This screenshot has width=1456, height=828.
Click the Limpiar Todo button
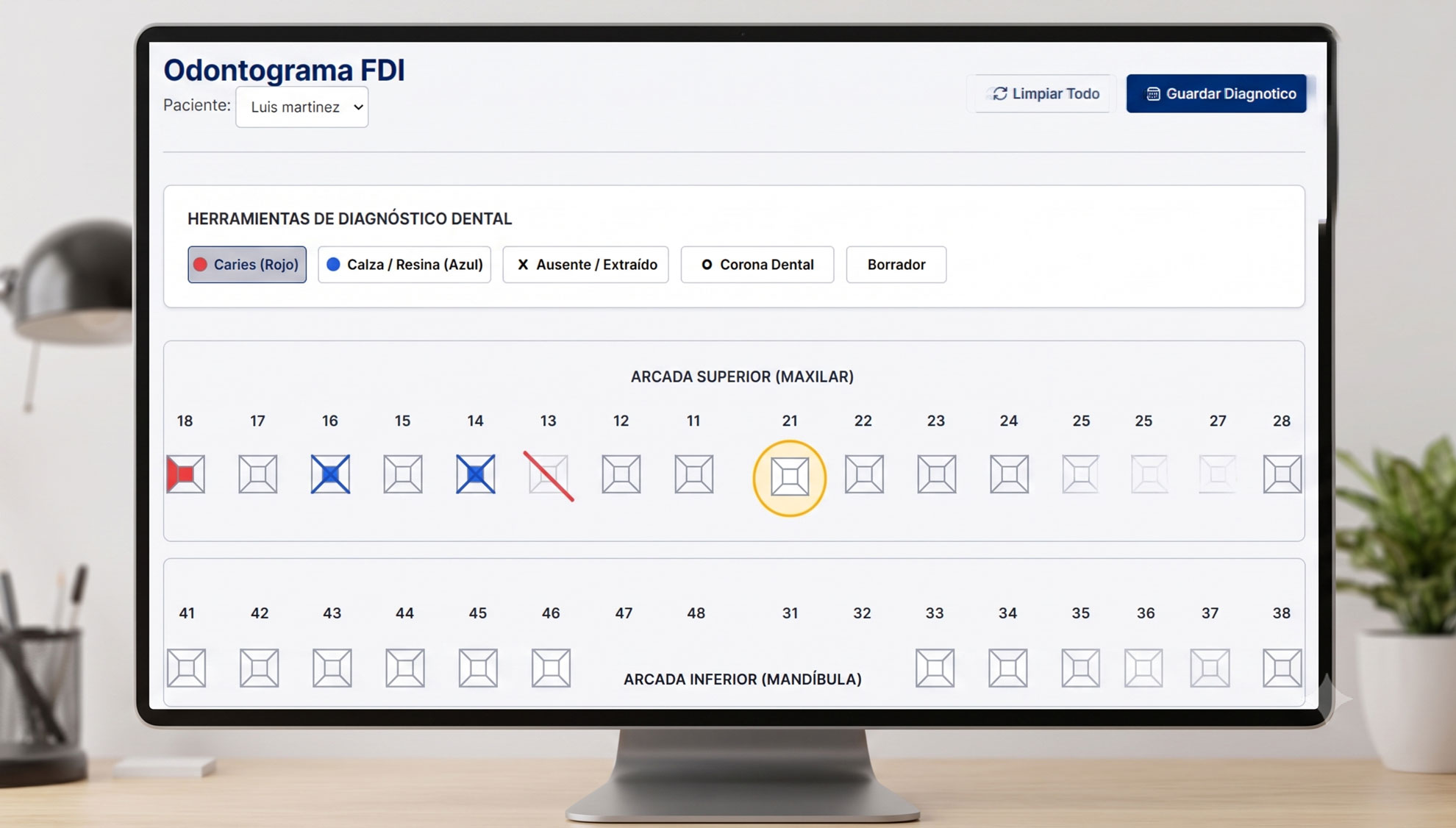pyautogui.click(x=1045, y=94)
